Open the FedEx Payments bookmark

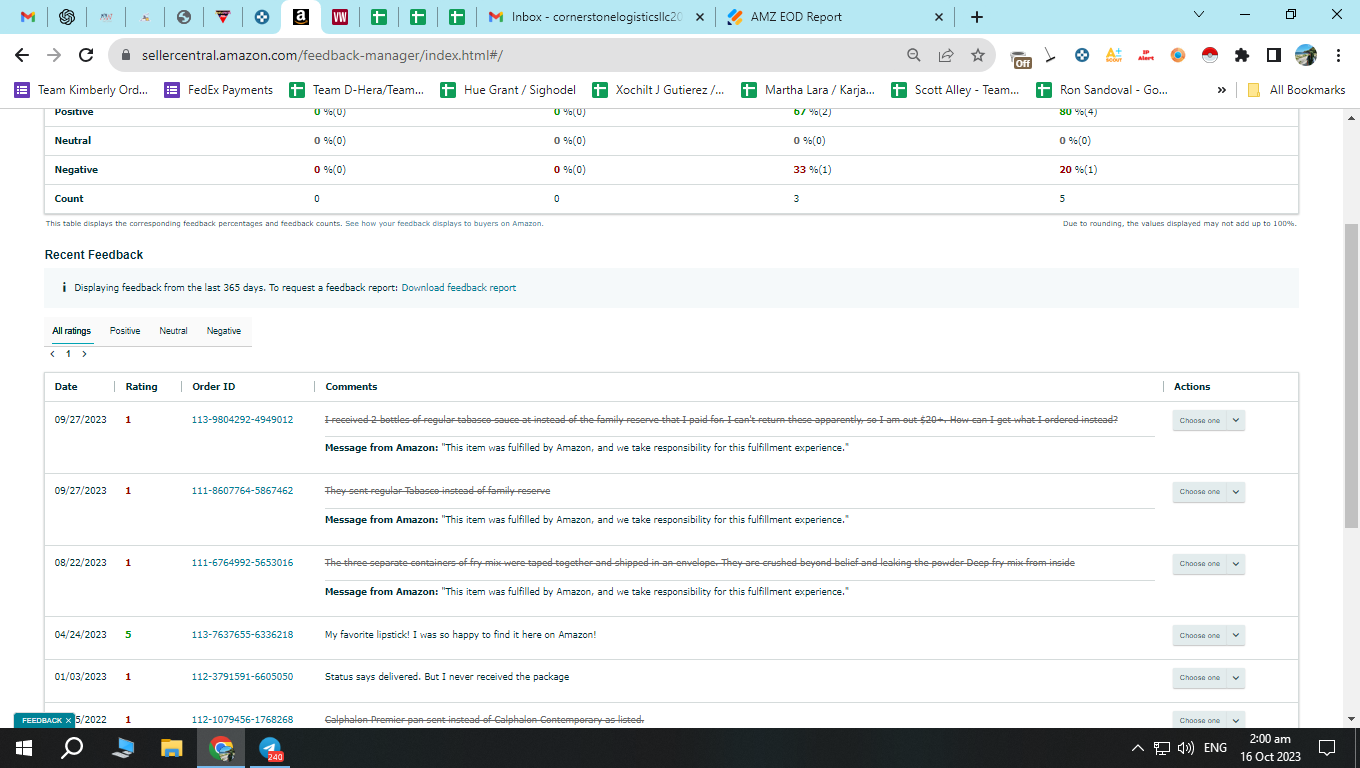(219, 90)
